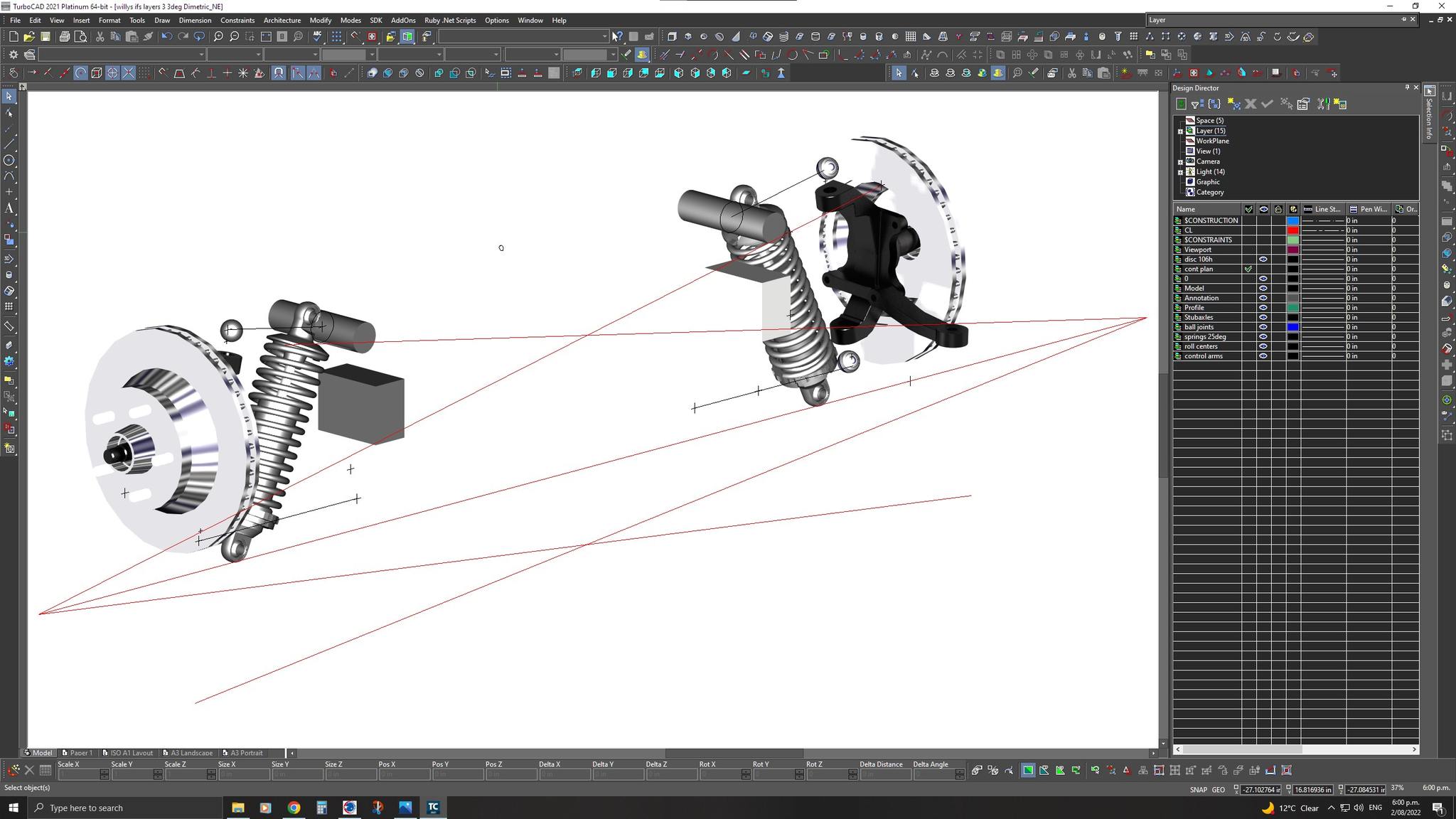Click the Print icon in the toolbar
This screenshot has width=1456, height=819.
tap(65, 36)
